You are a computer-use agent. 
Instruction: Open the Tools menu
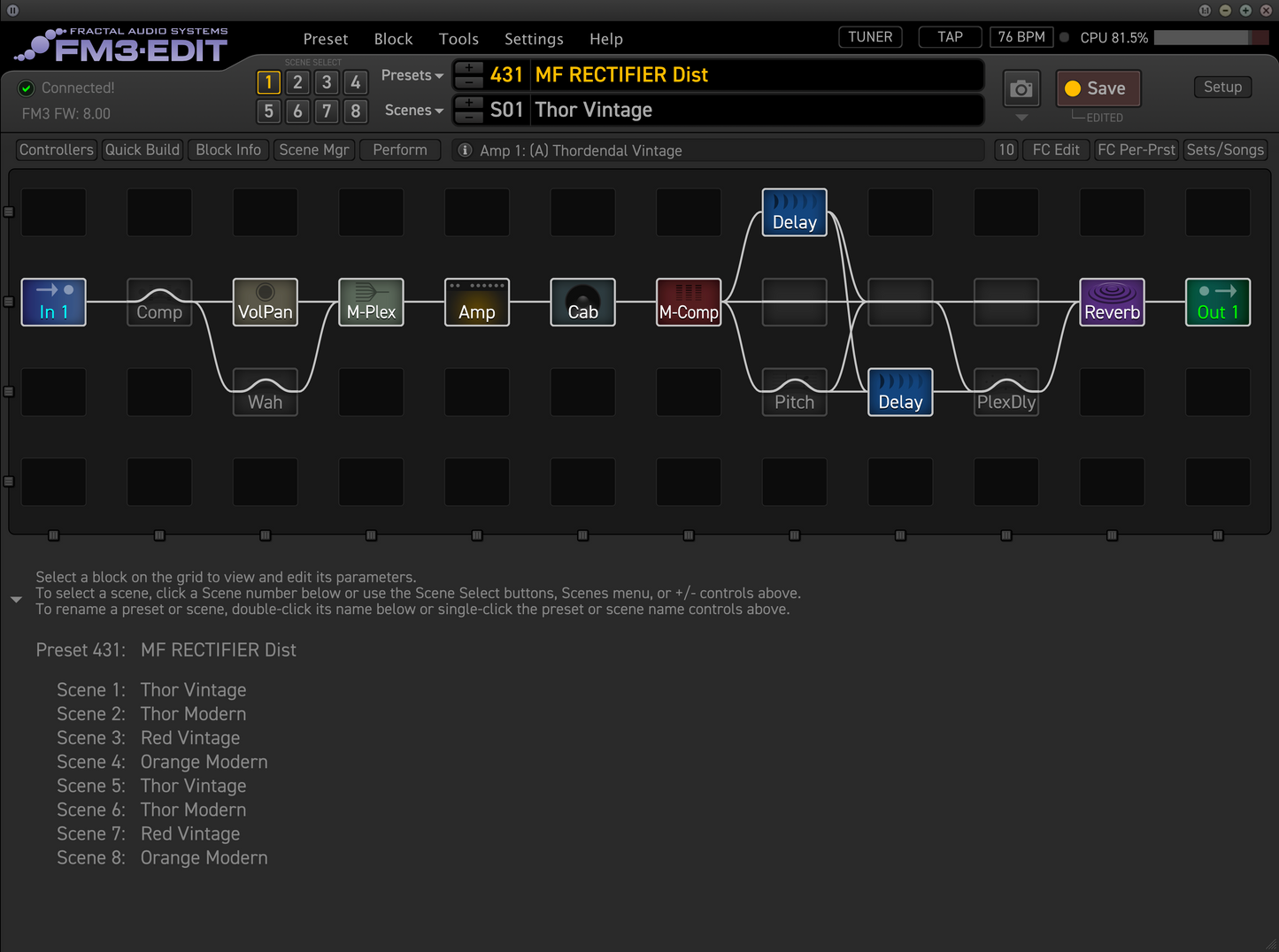tap(458, 39)
